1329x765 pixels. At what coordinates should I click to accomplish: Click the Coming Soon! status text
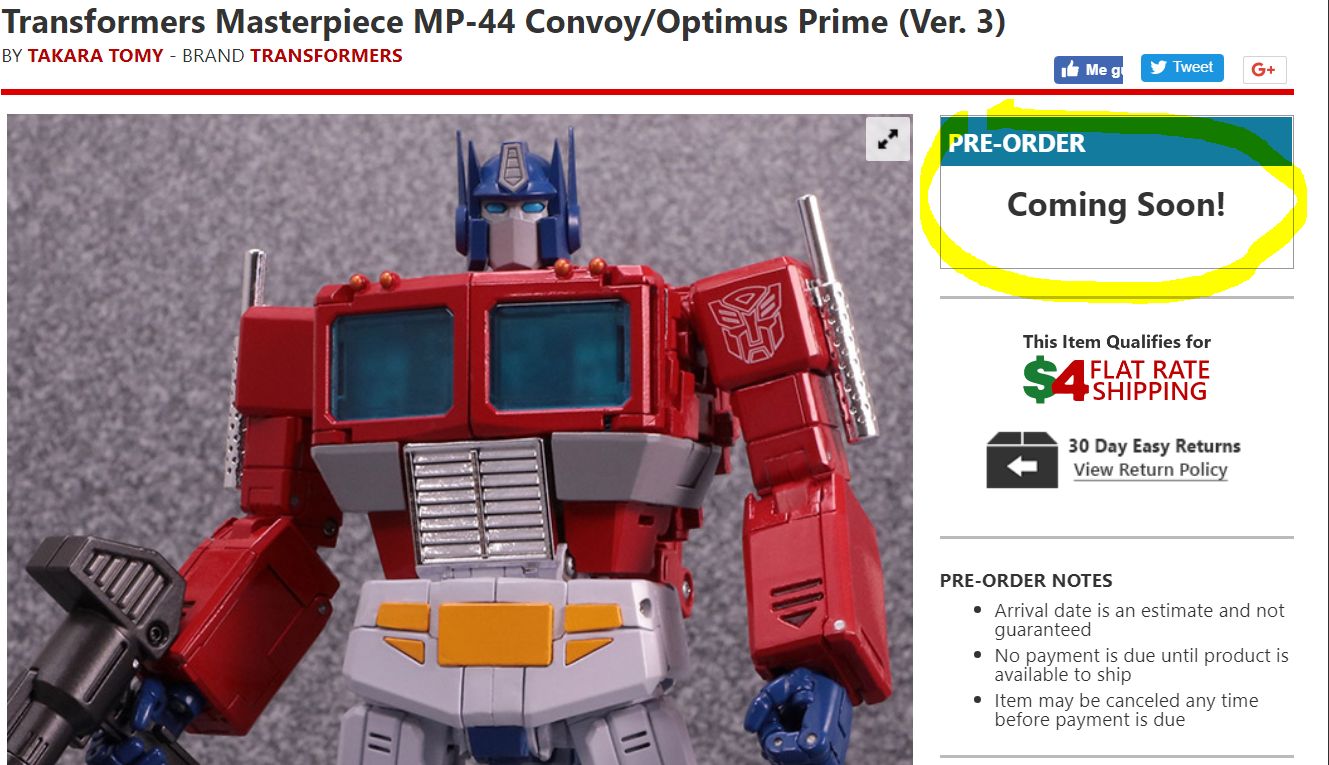click(x=1116, y=205)
